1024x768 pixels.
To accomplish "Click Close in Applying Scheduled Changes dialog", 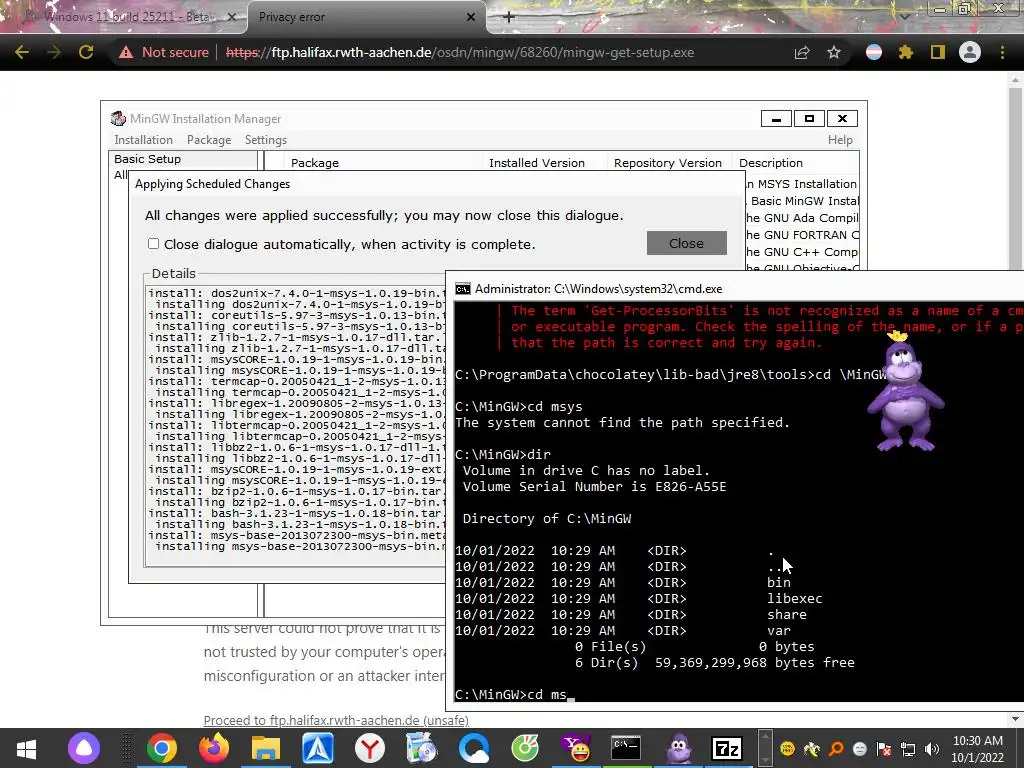I will 686,243.
